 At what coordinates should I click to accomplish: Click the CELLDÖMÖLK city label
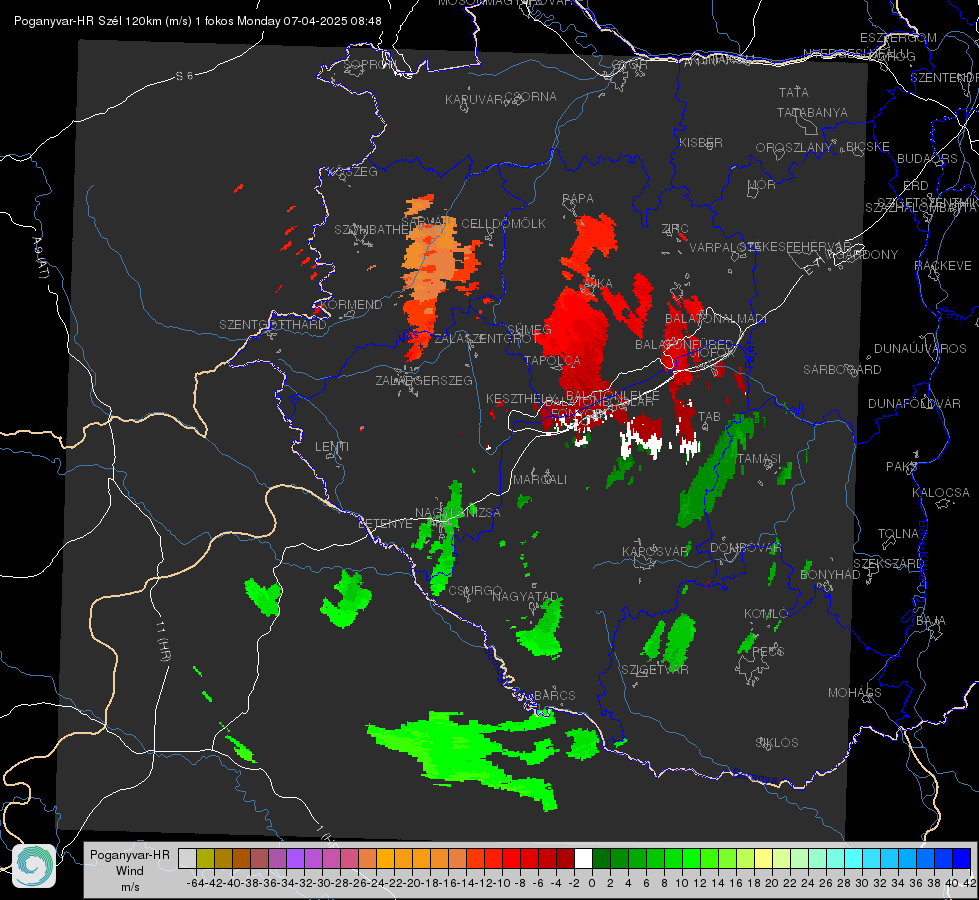(x=503, y=223)
